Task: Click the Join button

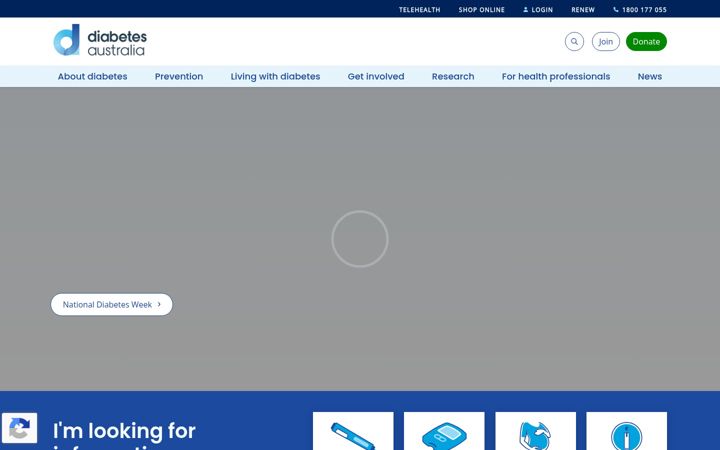Action: tap(606, 41)
